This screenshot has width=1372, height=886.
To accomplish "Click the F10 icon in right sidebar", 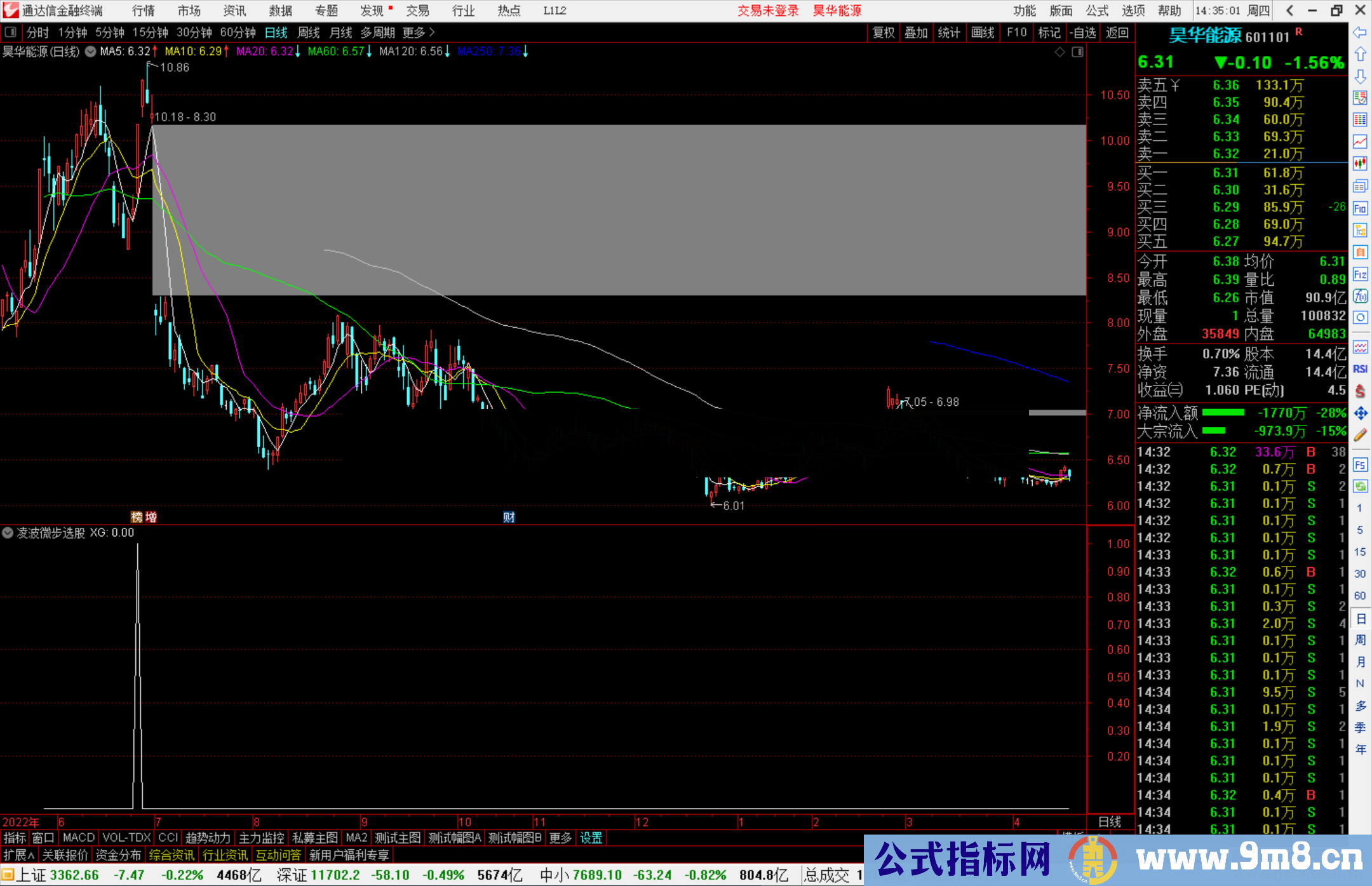I will (x=1360, y=208).
